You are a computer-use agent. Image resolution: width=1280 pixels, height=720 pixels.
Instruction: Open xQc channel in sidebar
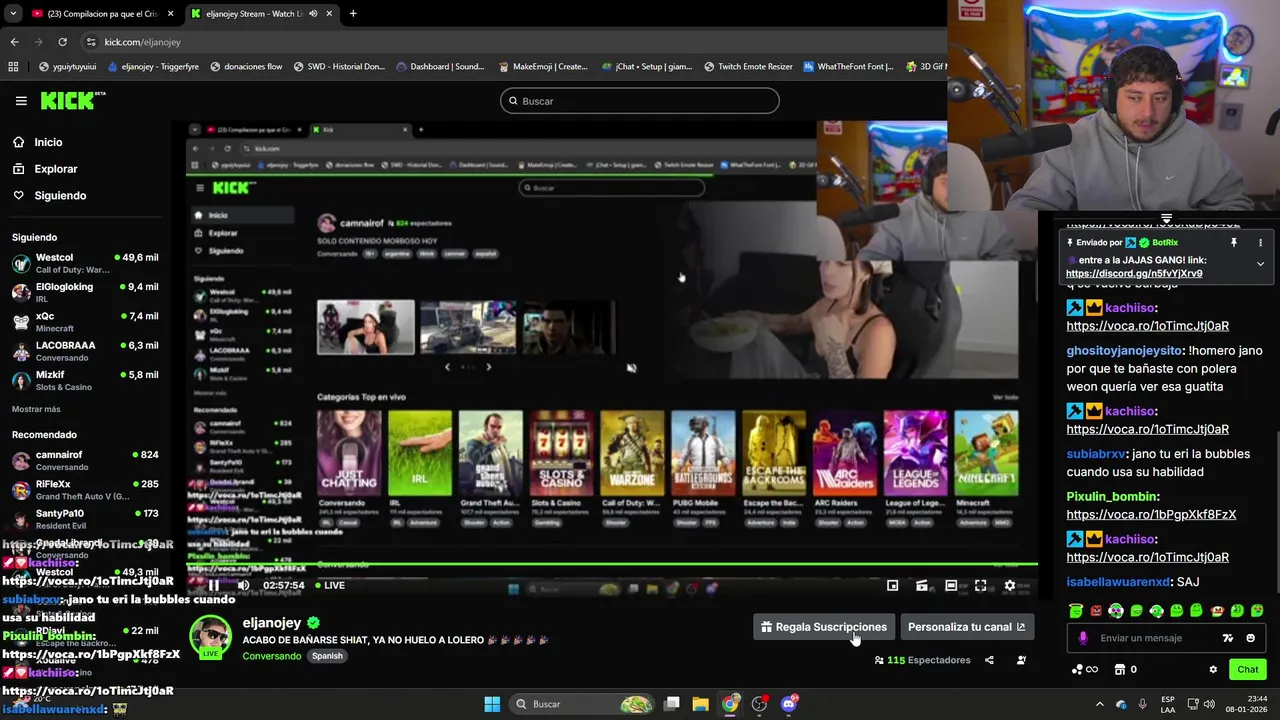click(85, 321)
